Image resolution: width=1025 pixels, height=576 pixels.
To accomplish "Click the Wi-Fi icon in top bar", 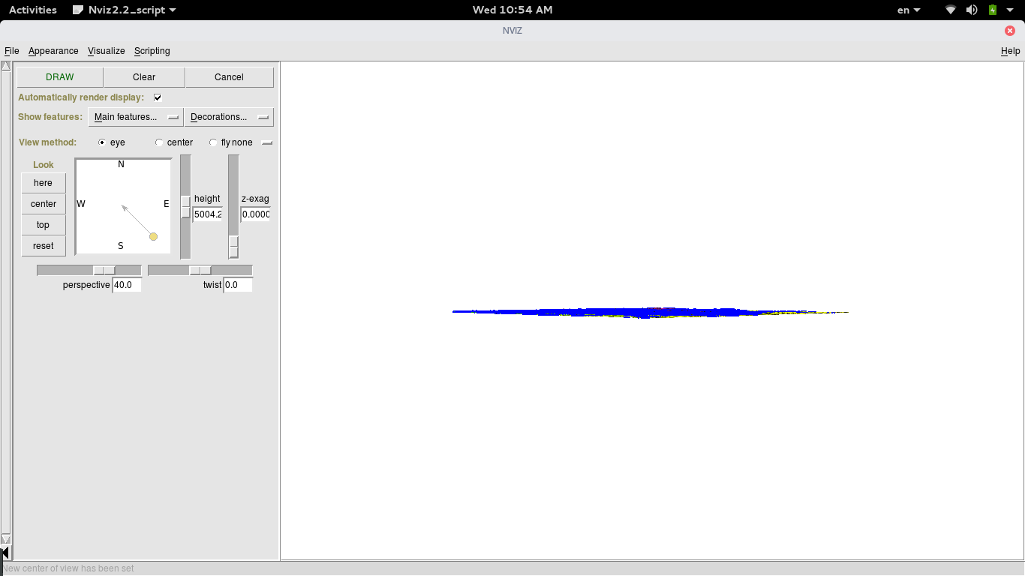I will [950, 10].
